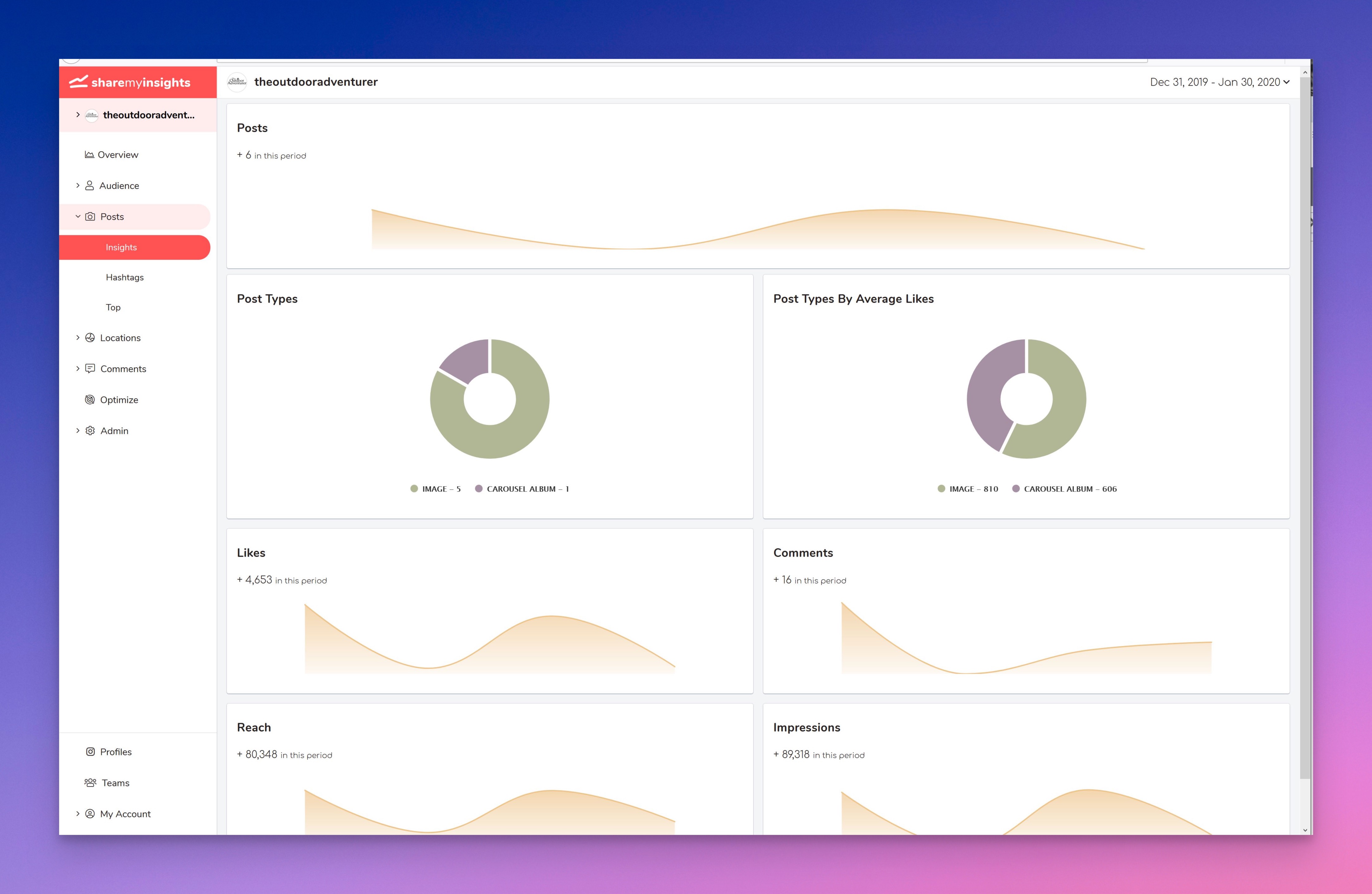
Task: Click the Posts camera icon
Action: [x=90, y=217]
